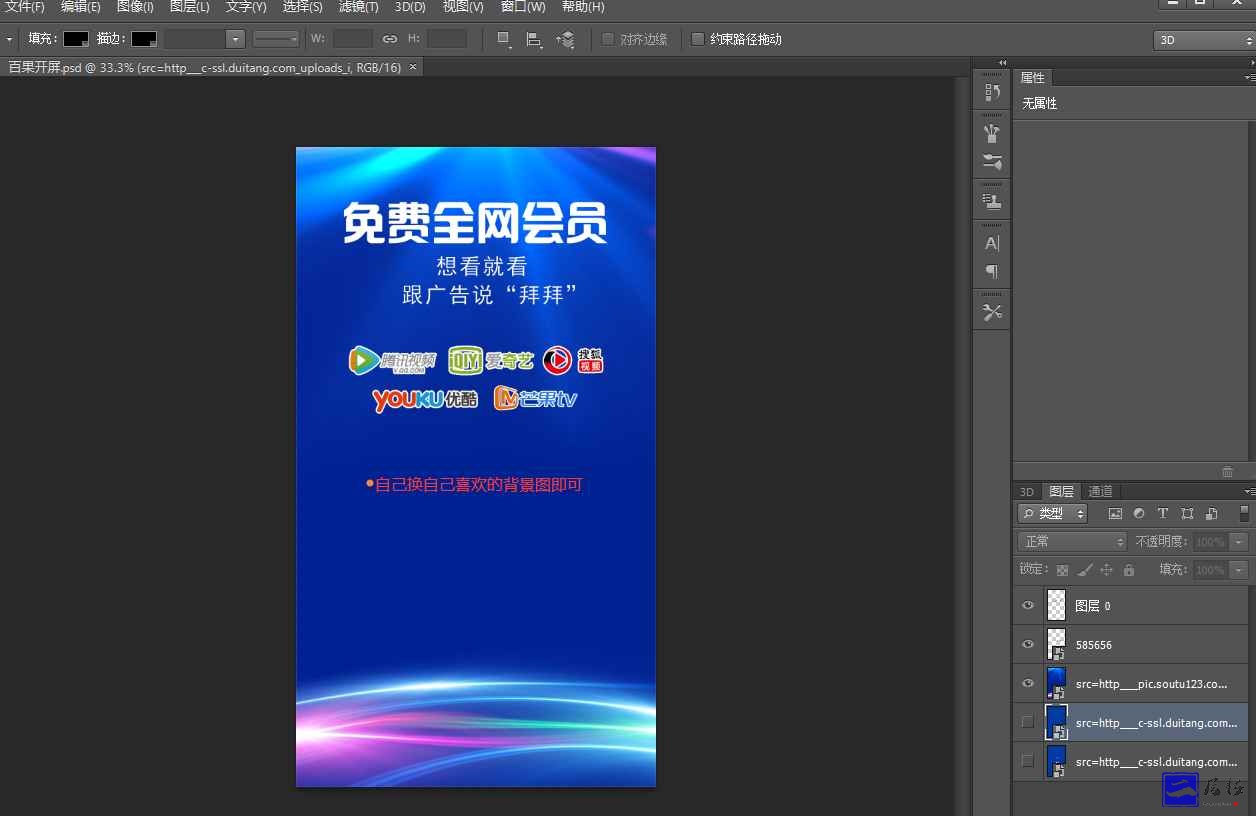Close the 百果开屏.psd document tab
Viewport: 1256px width, 816px height.
pyautogui.click(x=413, y=67)
